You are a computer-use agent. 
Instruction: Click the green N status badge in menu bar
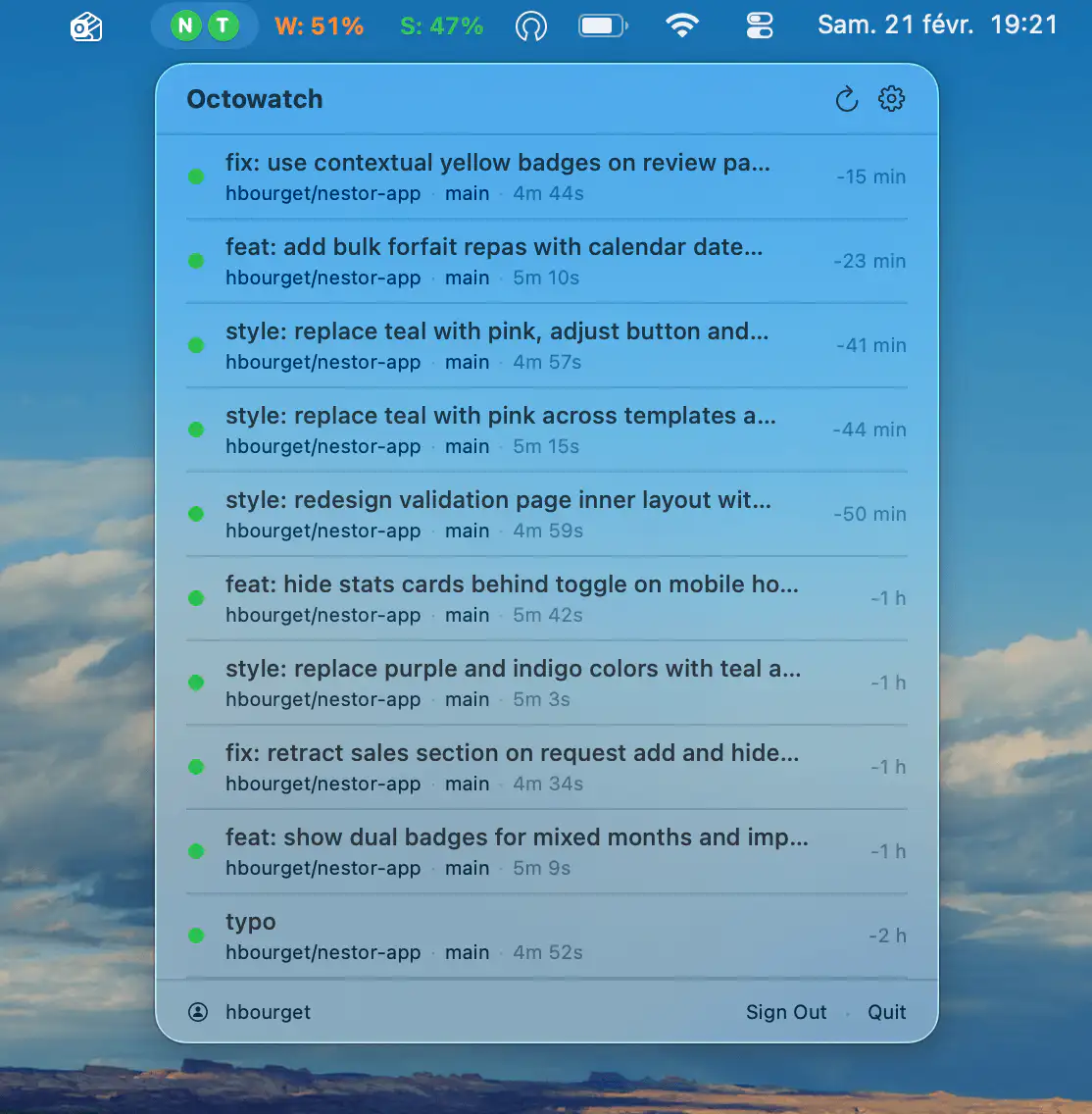[x=186, y=26]
